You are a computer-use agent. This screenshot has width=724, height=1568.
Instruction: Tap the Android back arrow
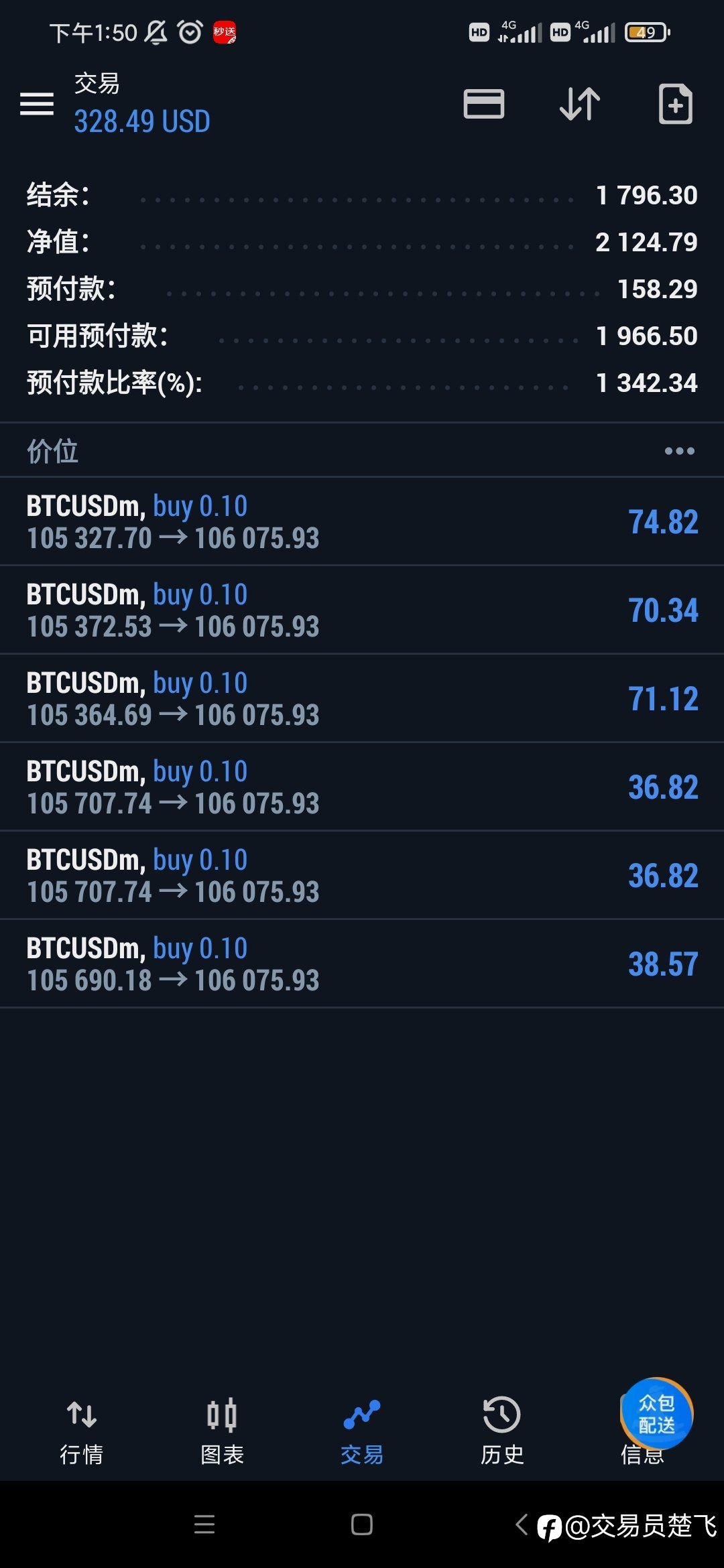point(522,1524)
